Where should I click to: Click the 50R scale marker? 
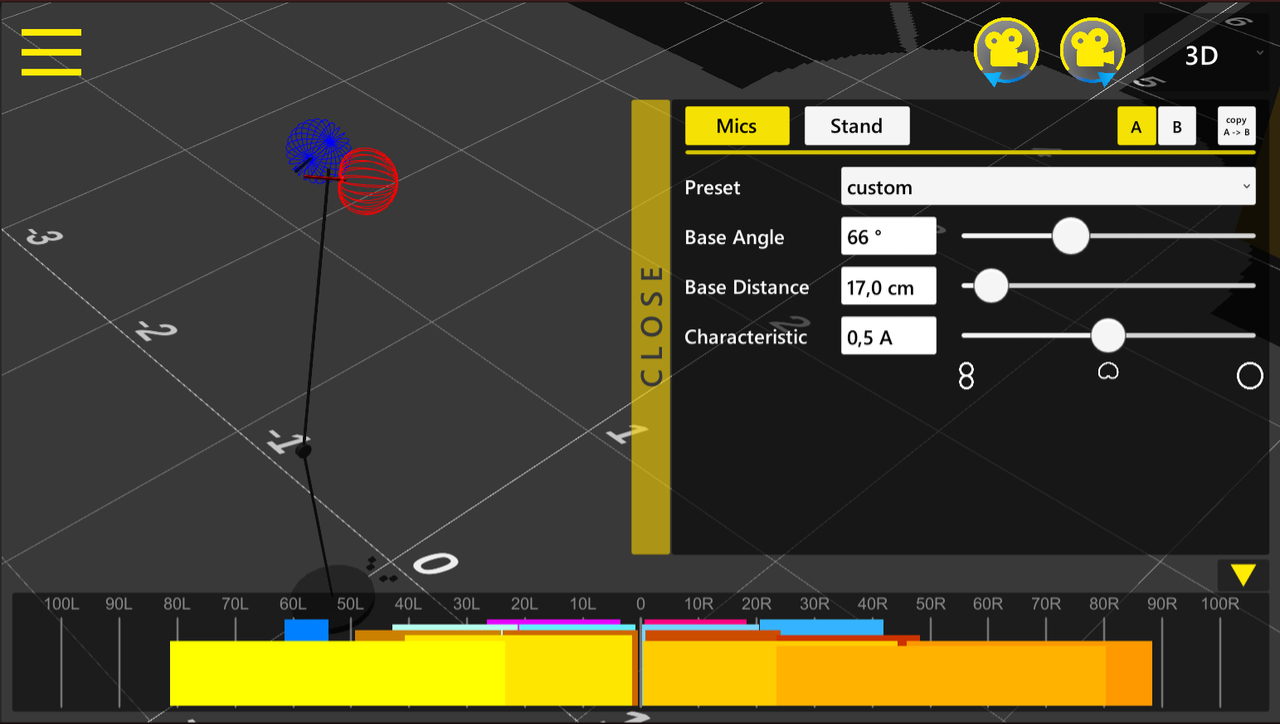[930, 605]
